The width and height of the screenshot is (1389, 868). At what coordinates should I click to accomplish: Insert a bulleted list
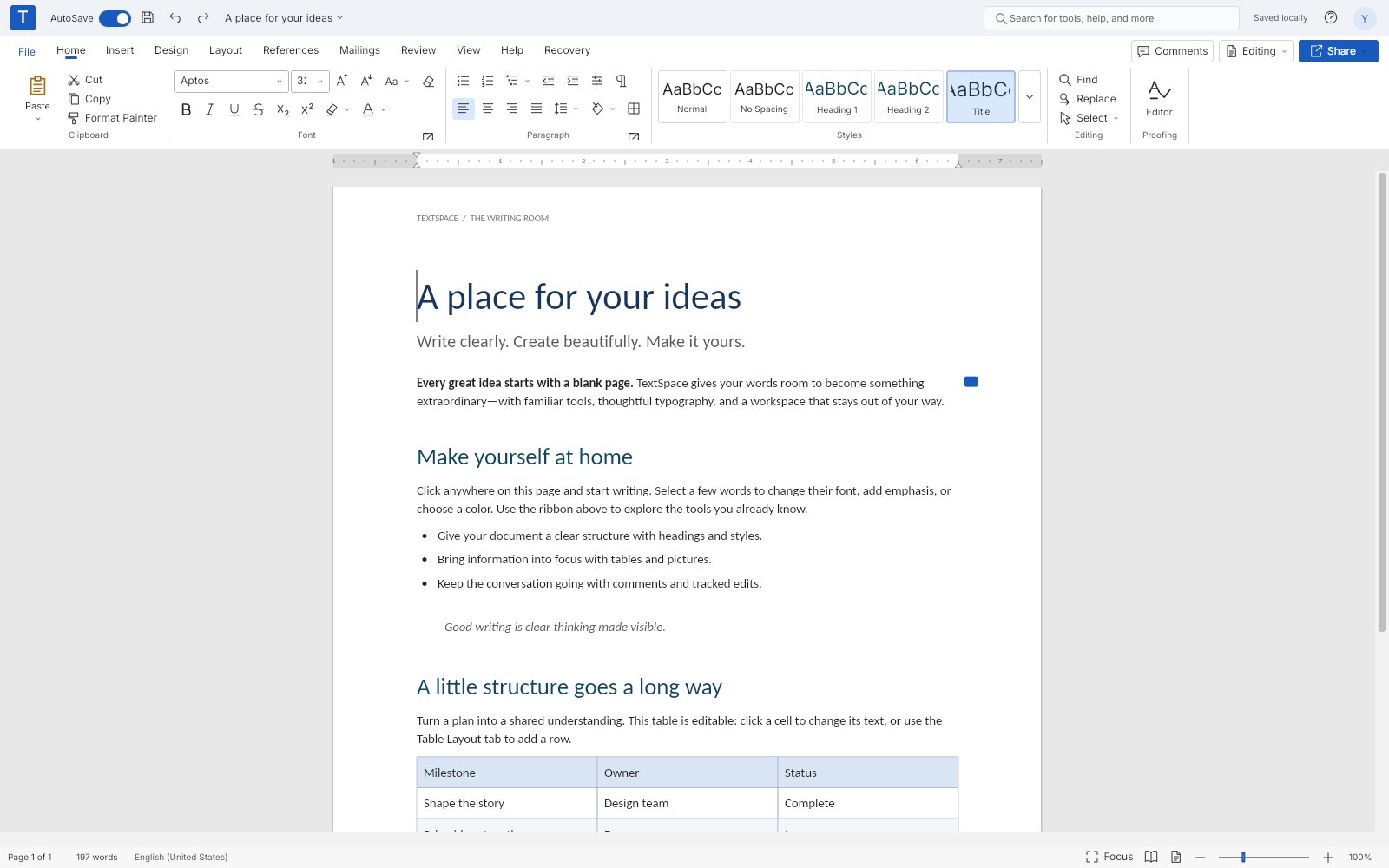[x=464, y=81]
